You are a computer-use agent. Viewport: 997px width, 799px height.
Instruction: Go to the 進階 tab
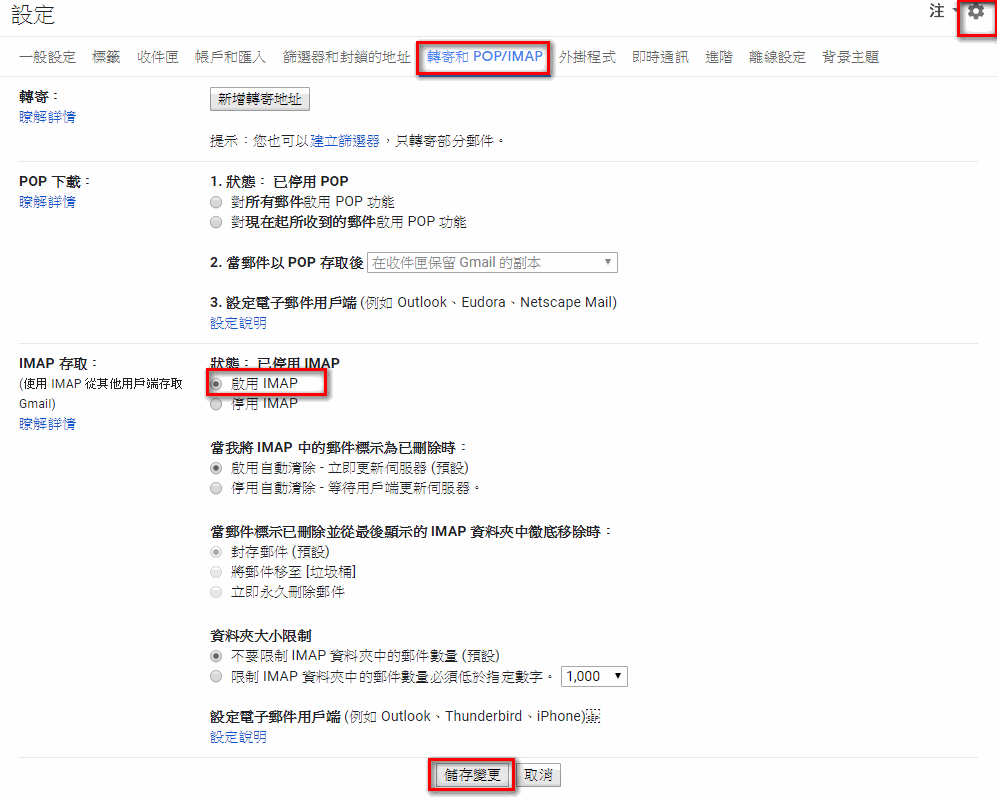coord(719,57)
